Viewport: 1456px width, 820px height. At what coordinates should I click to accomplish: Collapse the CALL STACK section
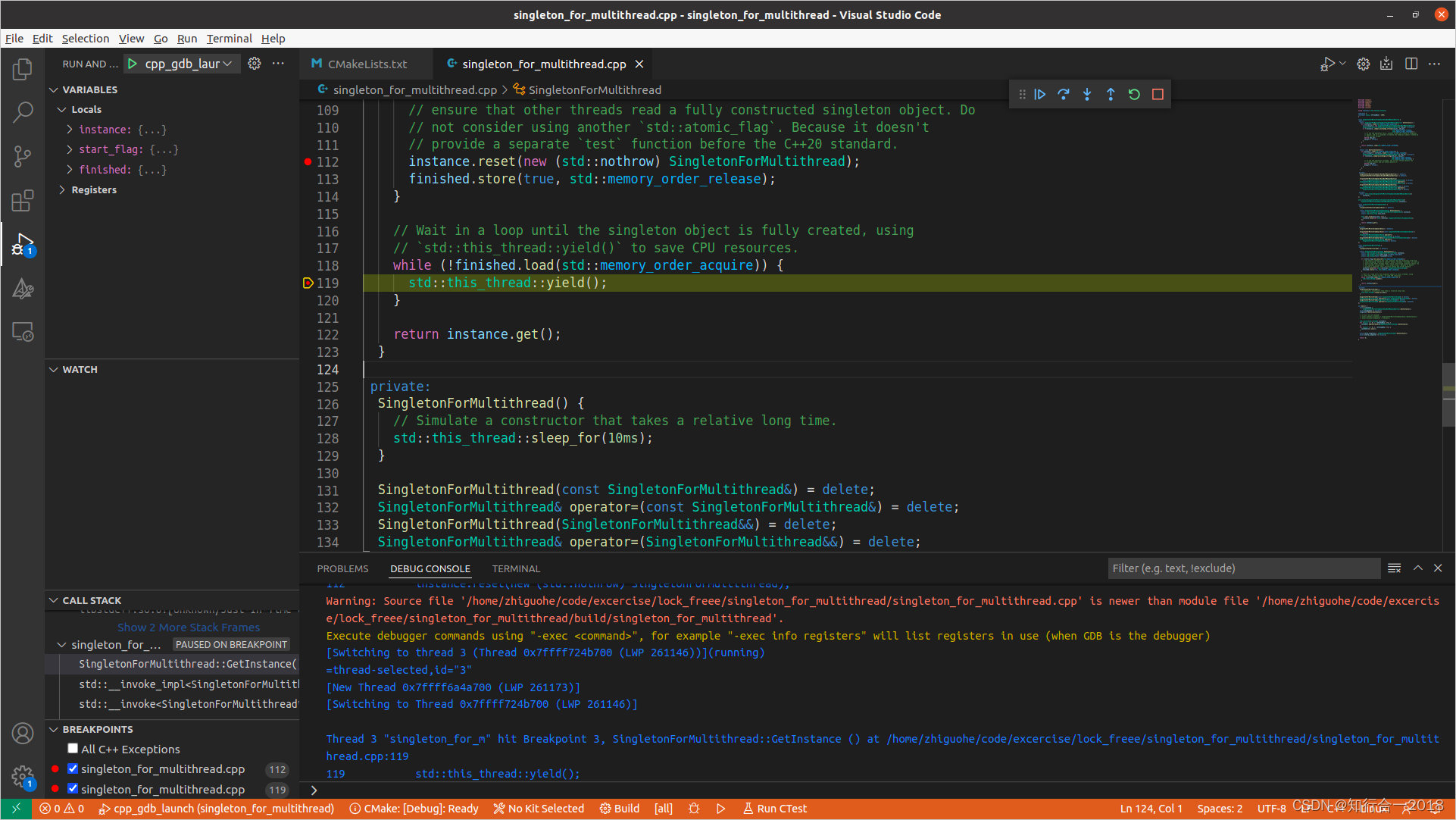[x=54, y=600]
